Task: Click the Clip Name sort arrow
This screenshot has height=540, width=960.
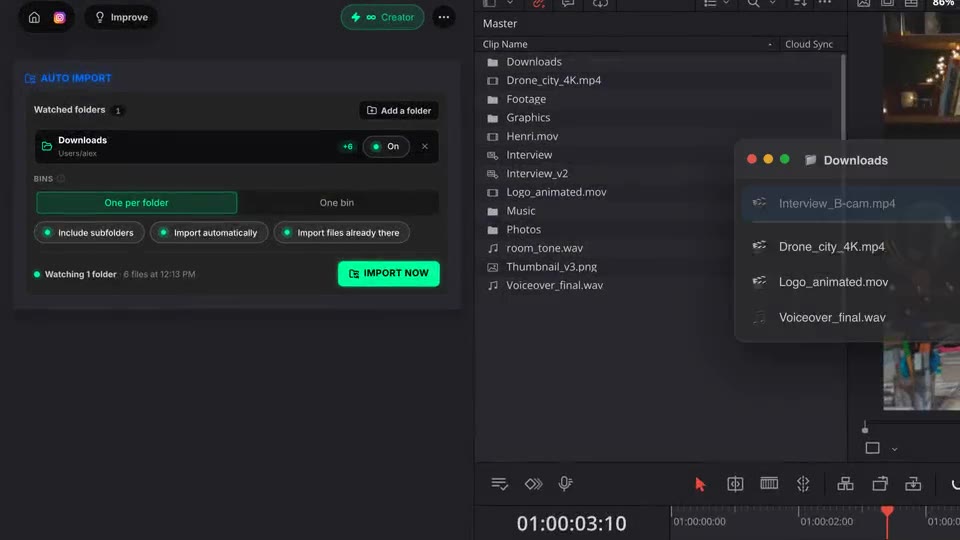Action: [770, 44]
